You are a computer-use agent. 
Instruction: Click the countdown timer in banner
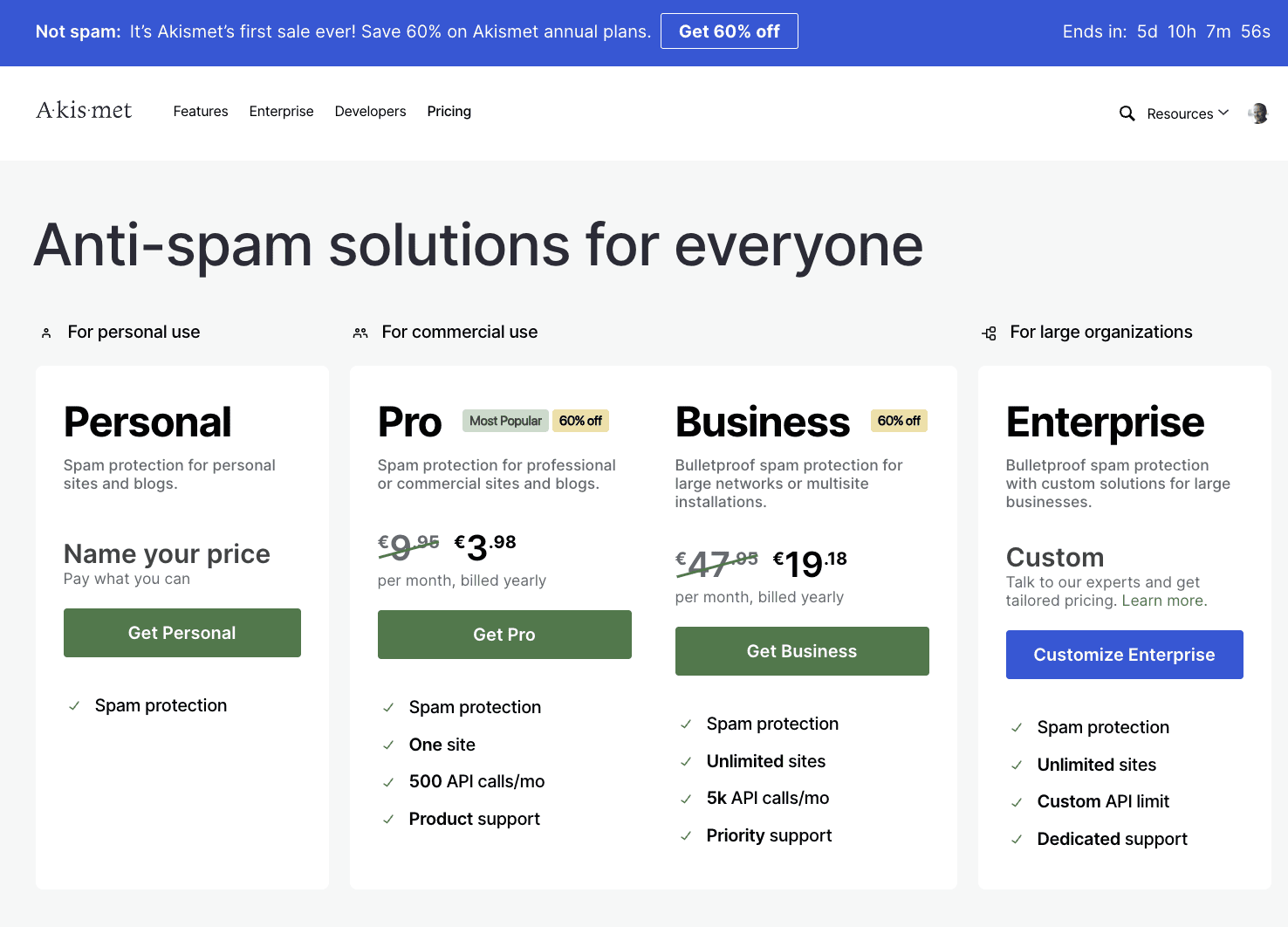pyautogui.click(x=1166, y=31)
